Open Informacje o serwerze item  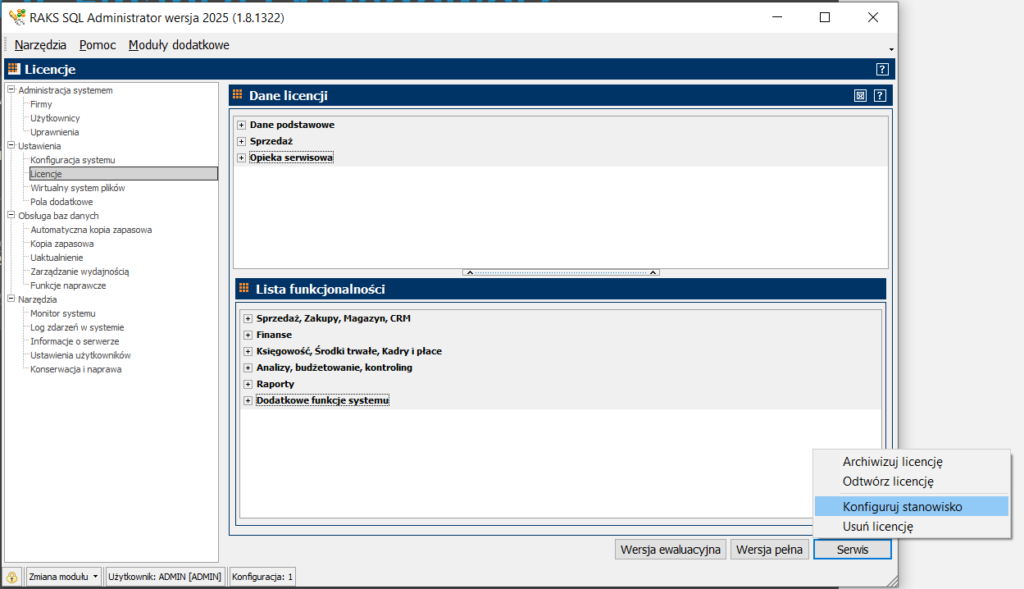pos(74,342)
